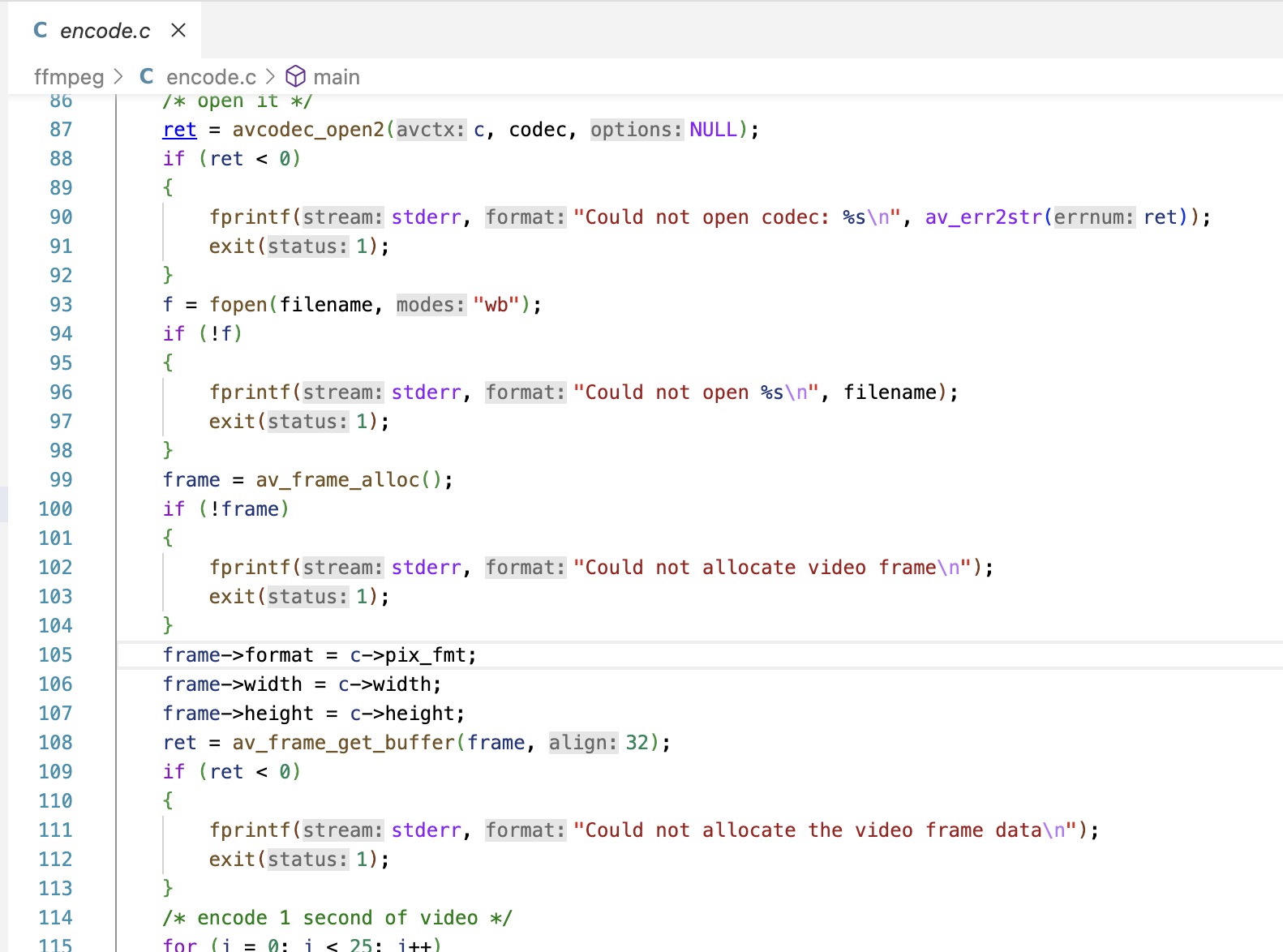Click the errnum: inlay hint on line 90
Screen dimensions: 1283x952
[1094, 217]
